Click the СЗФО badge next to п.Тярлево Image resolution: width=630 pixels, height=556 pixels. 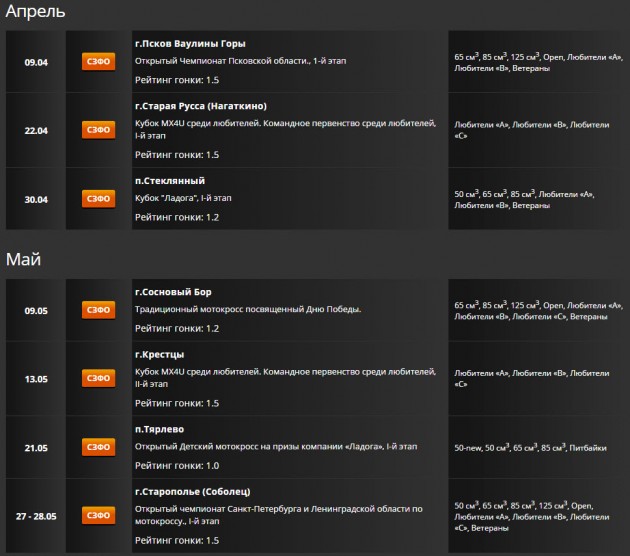pos(98,447)
